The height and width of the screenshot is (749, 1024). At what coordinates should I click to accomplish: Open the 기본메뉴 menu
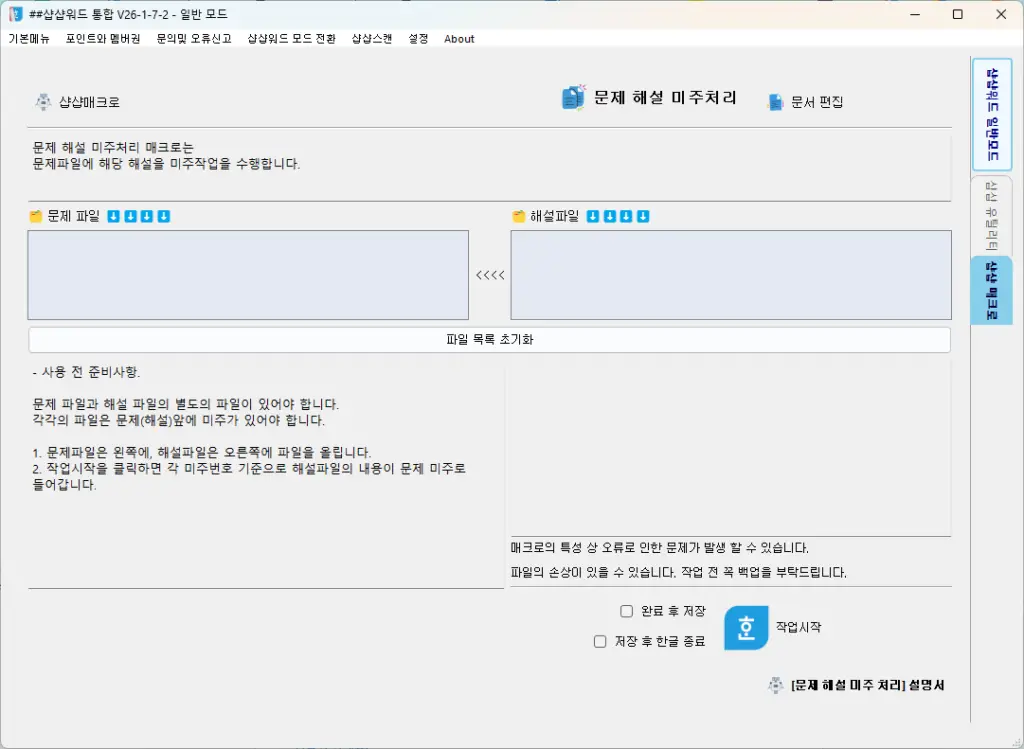coord(33,39)
